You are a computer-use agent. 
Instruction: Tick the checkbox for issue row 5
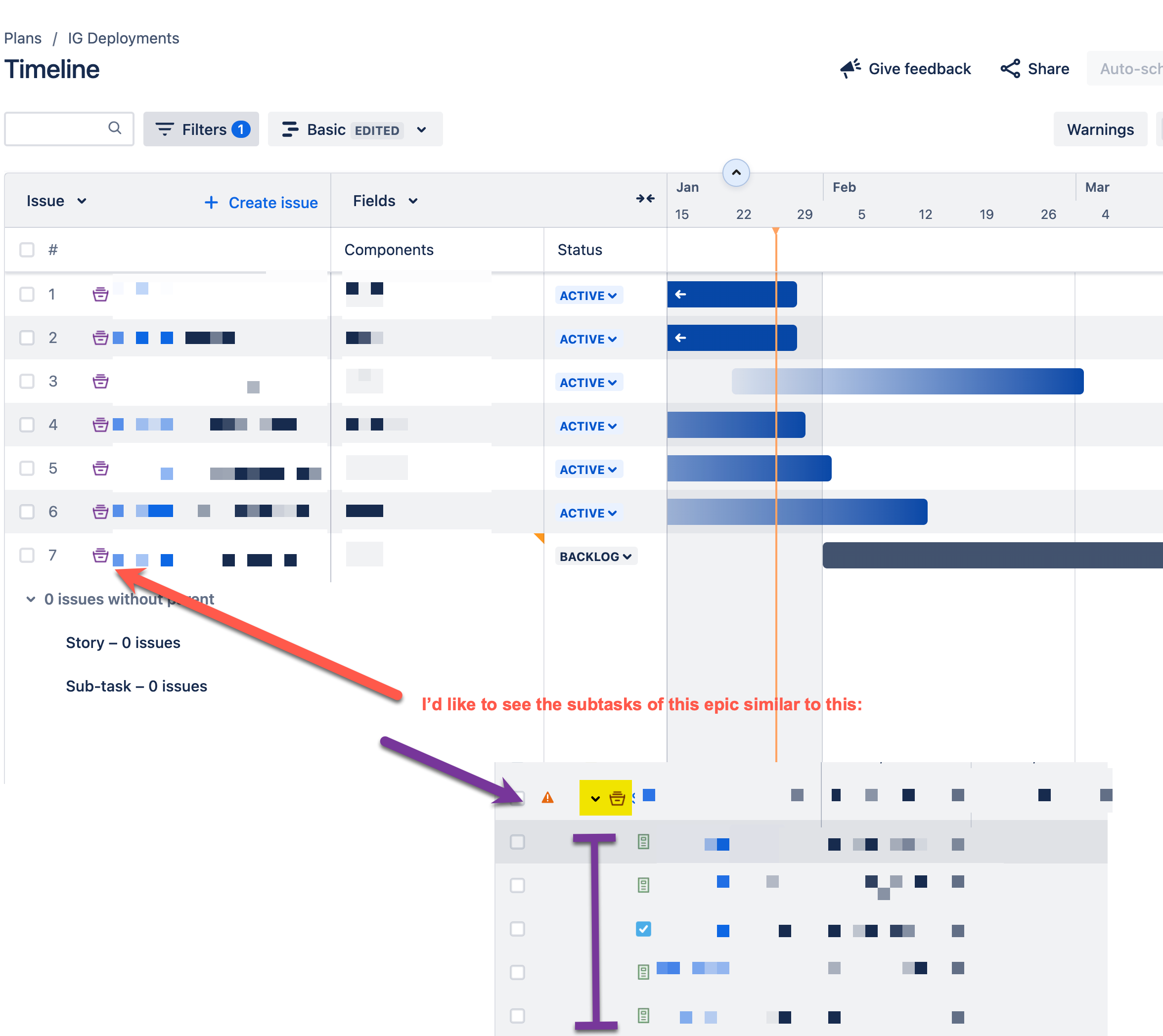[x=27, y=468]
